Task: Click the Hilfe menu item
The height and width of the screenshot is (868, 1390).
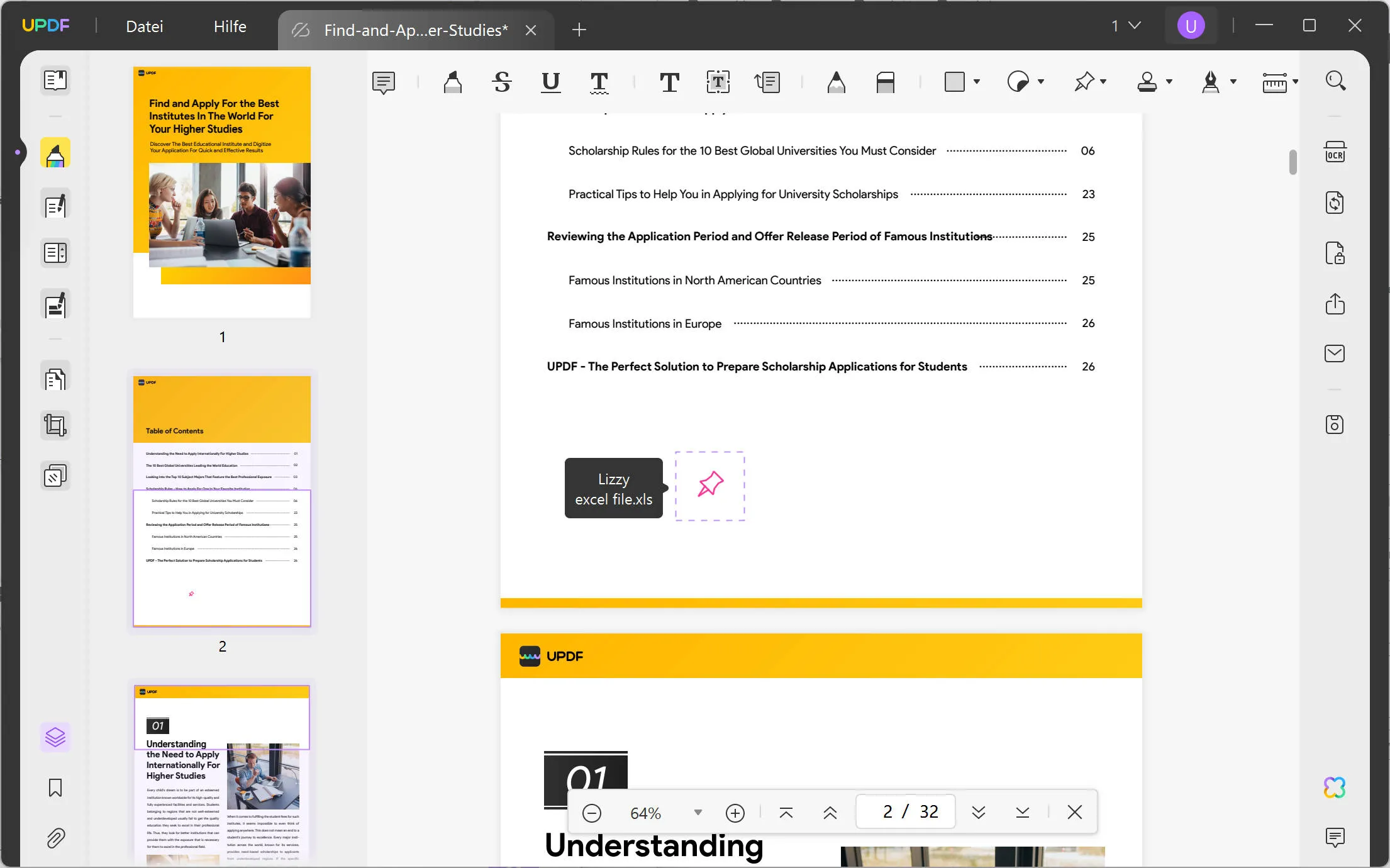Action: pyautogui.click(x=229, y=25)
